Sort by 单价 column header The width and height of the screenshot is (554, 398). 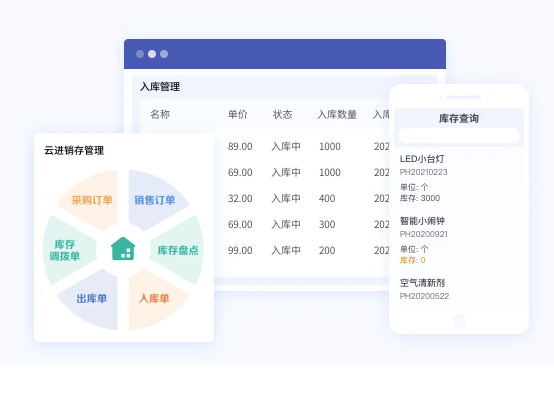[237, 115]
